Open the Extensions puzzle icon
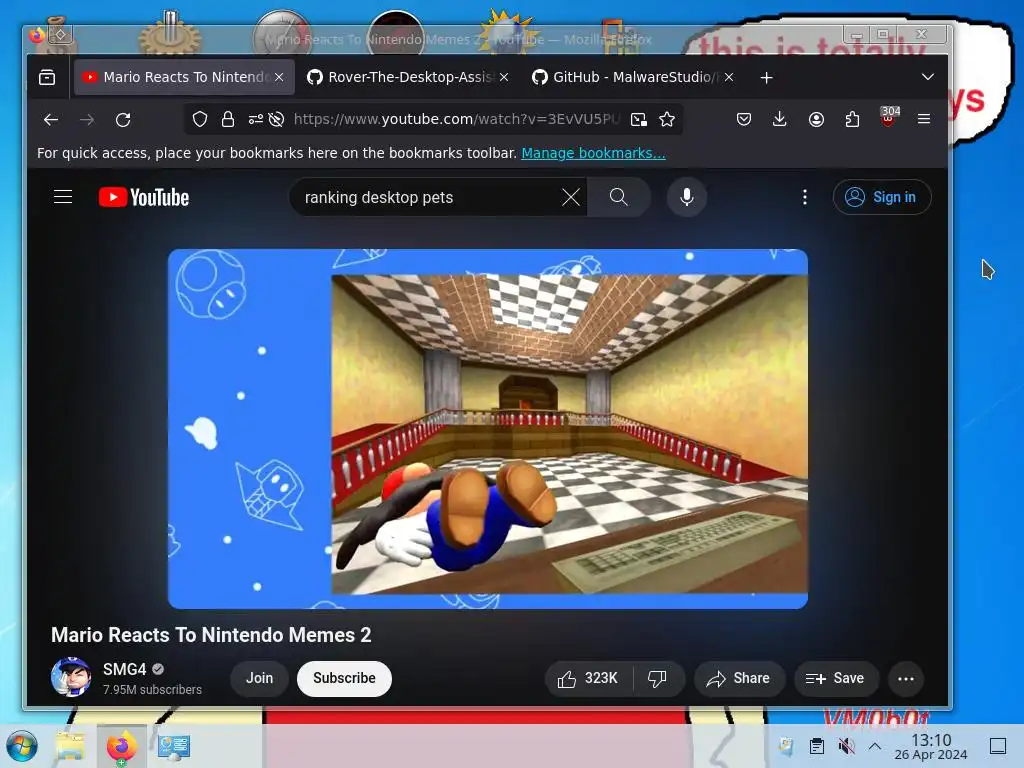The width and height of the screenshot is (1024, 768). point(852,119)
